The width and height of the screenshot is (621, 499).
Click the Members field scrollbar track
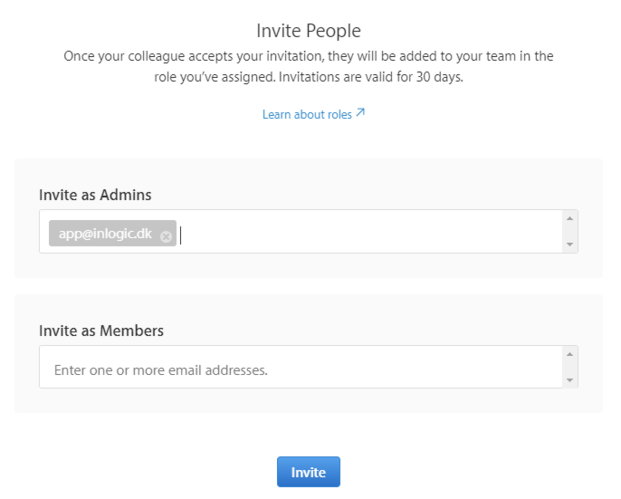tap(570, 367)
